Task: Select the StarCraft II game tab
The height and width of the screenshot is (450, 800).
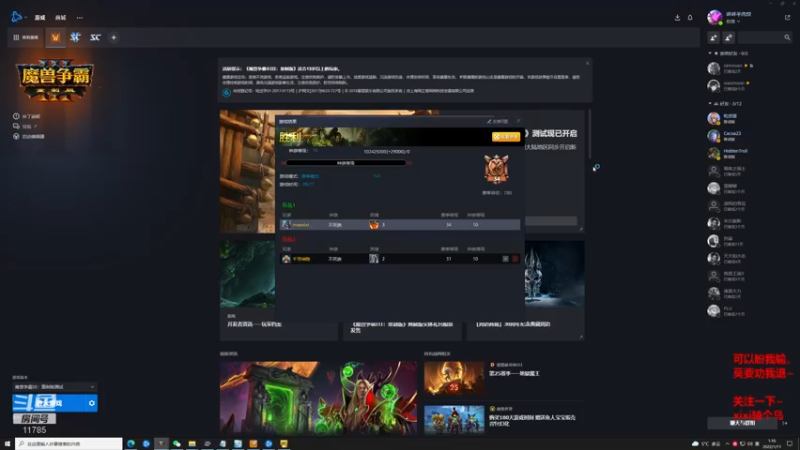Action: pyautogui.click(x=76, y=37)
